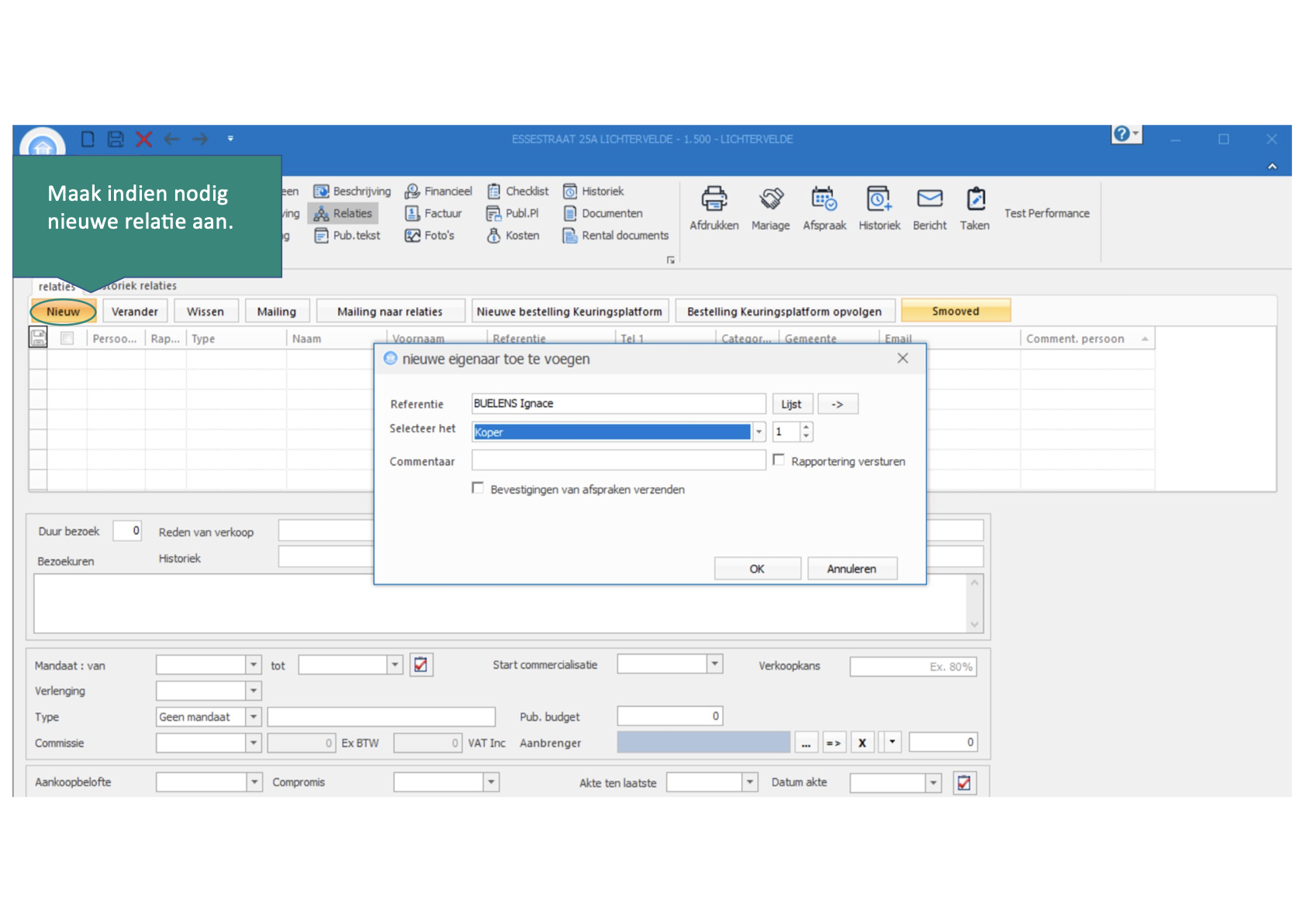Enable Bevestigingen van afspraken verzenden checkbox
1306x924 pixels.
click(x=478, y=488)
